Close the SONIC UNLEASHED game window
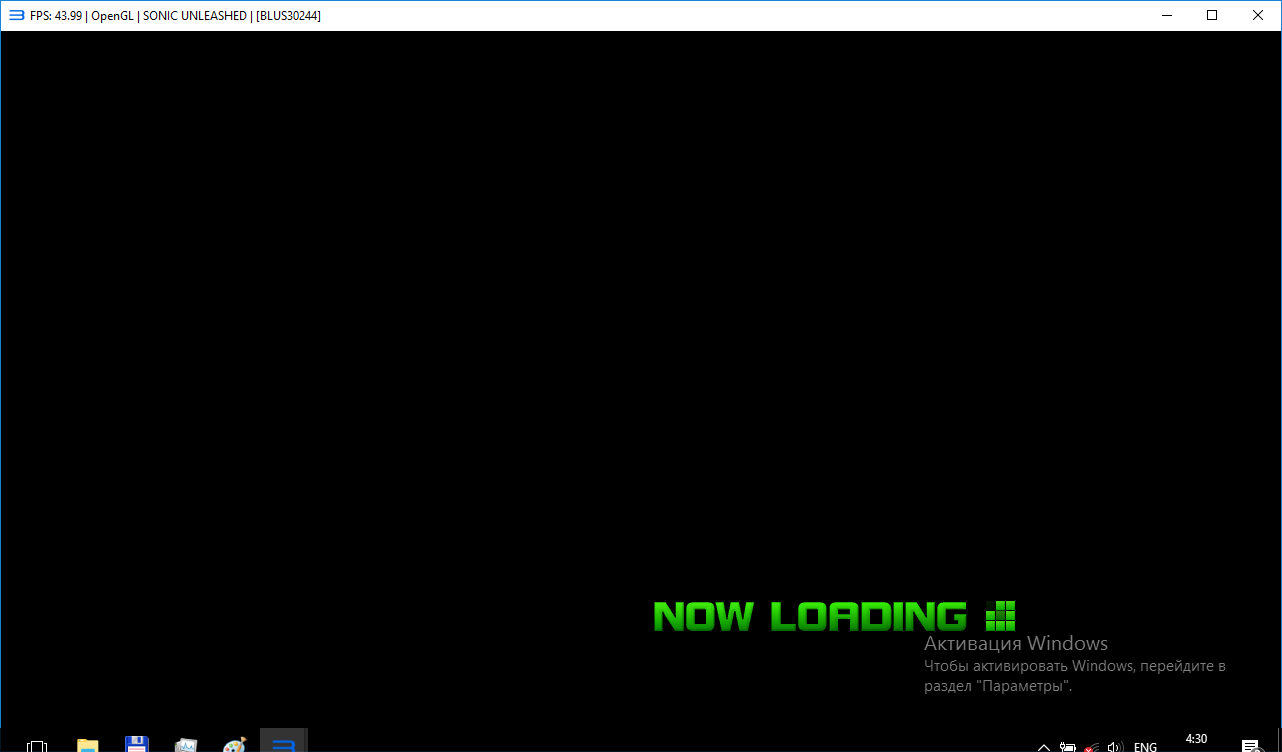 (1258, 15)
